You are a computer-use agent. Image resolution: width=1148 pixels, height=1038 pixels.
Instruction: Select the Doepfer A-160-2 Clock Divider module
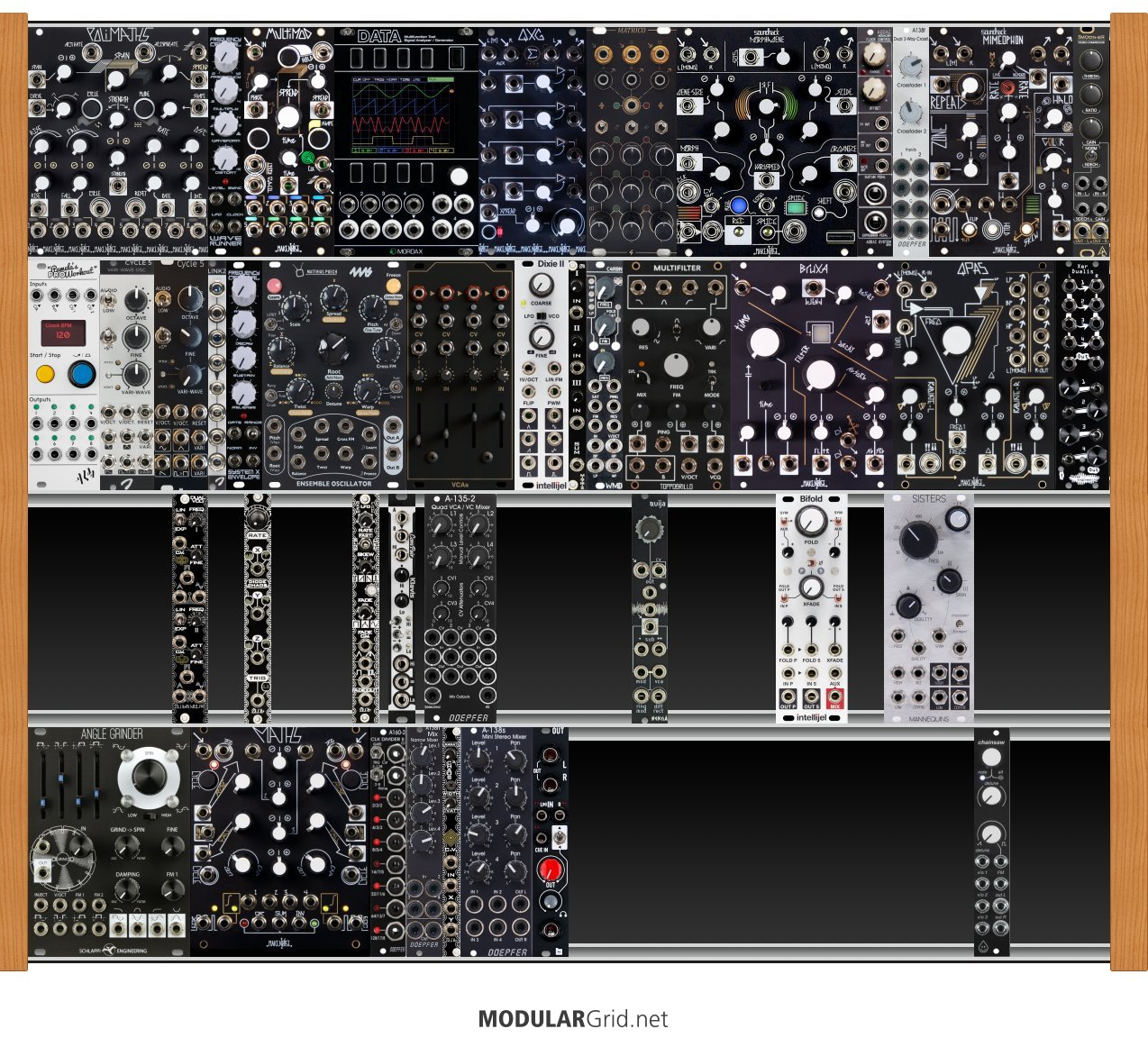388,842
